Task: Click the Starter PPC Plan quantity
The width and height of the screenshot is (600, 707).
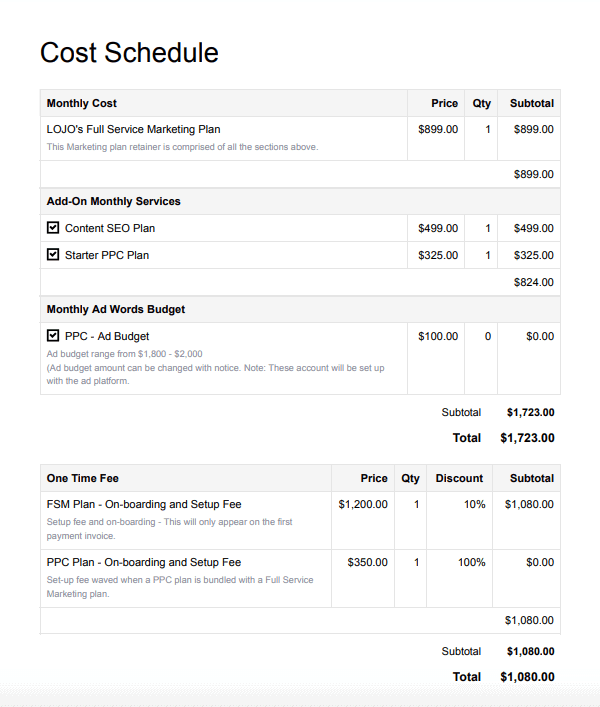Action: (x=488, y=255)
